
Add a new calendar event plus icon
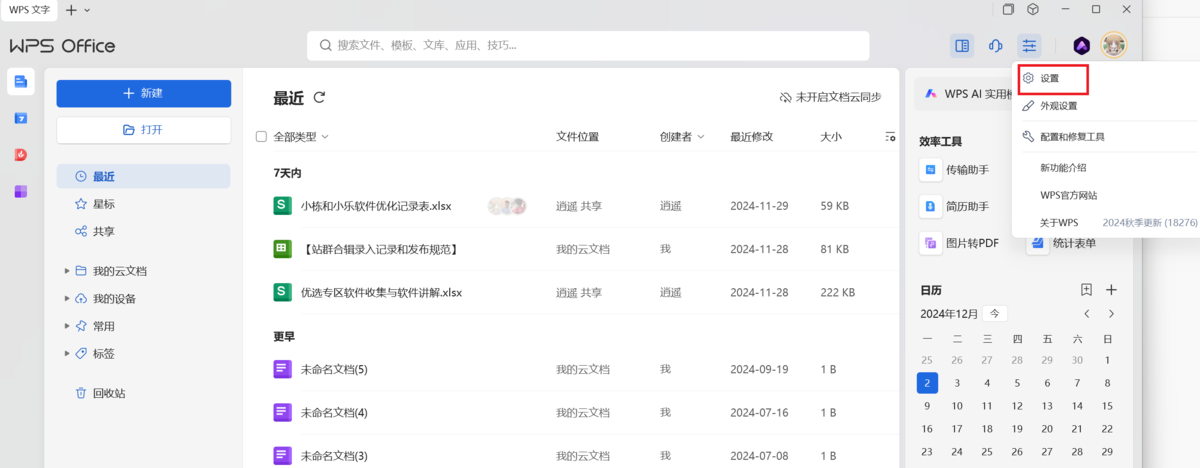click(1111, 290)
